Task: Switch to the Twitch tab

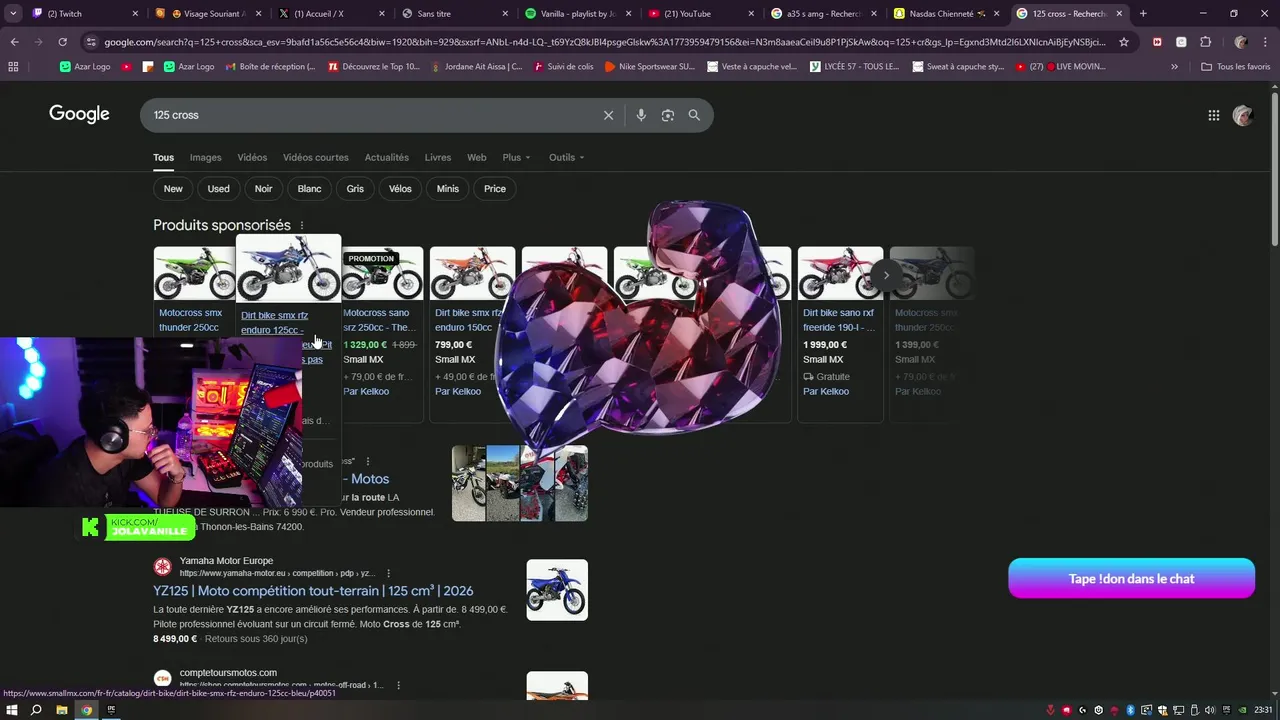Action: pos(84,14)
